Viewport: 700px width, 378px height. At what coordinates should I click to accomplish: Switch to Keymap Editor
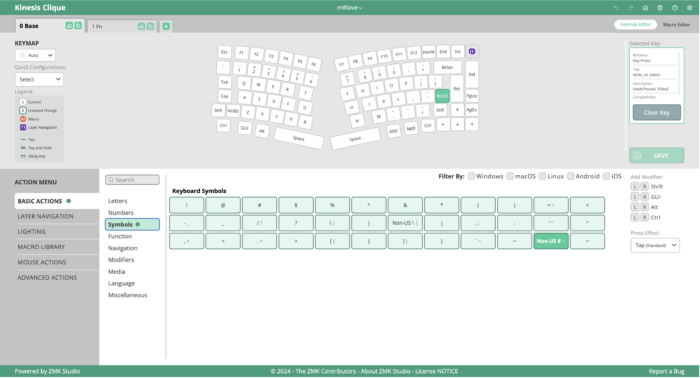click(635, 25)
